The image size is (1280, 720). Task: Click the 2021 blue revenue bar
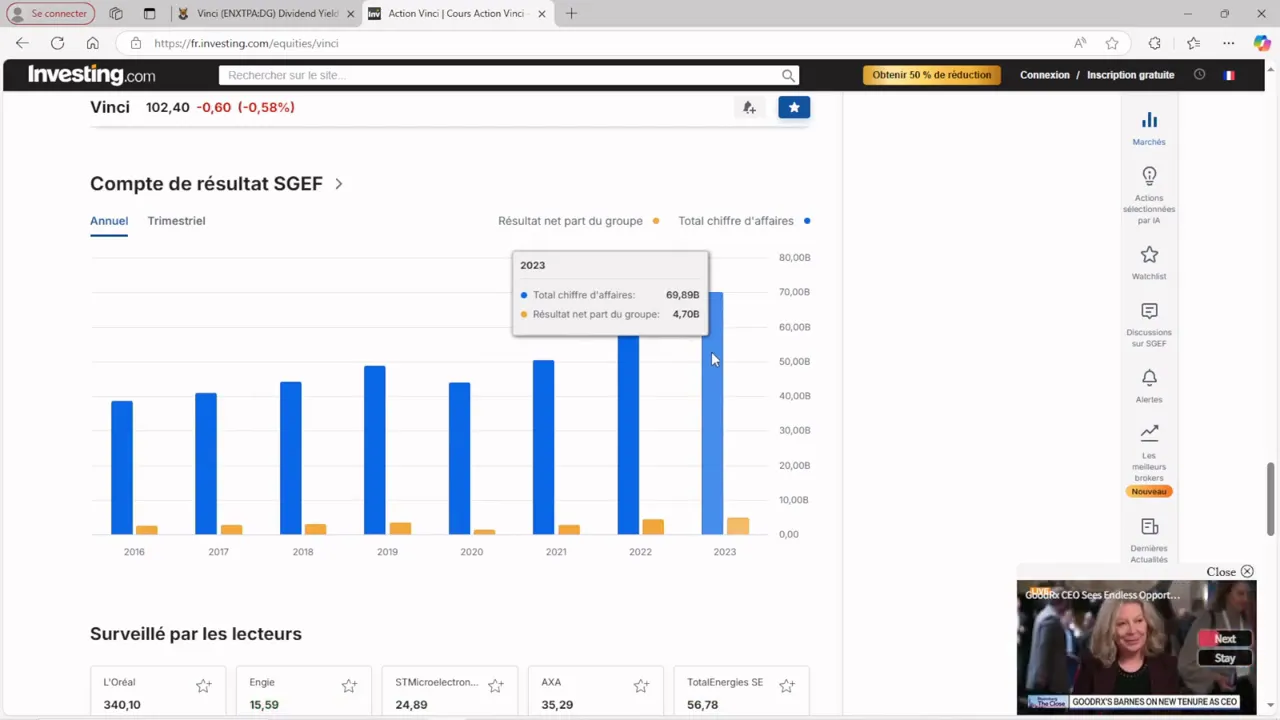pos(543,447)
